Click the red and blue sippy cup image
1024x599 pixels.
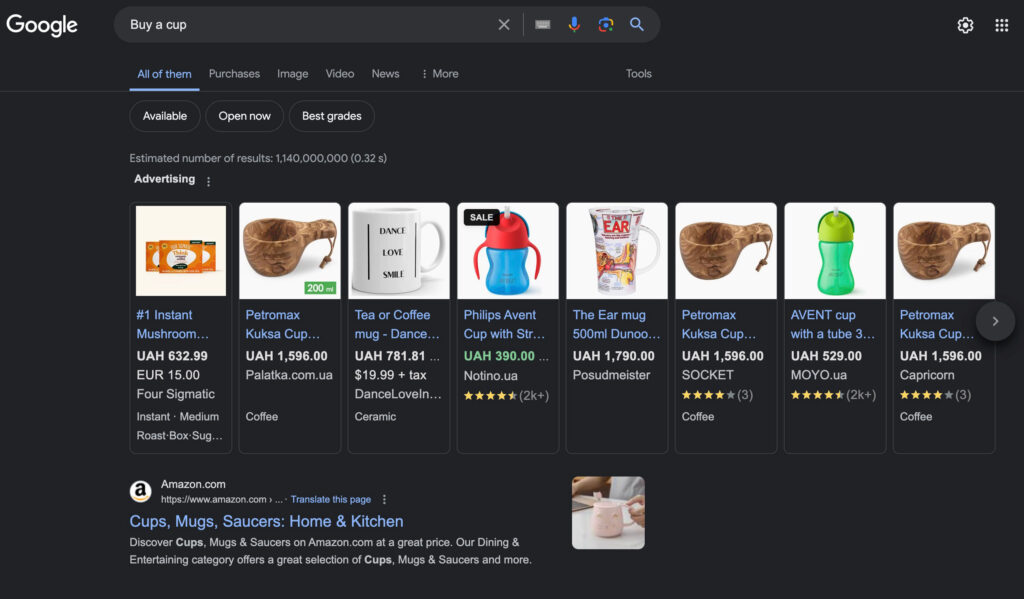(x=508, y=251)
